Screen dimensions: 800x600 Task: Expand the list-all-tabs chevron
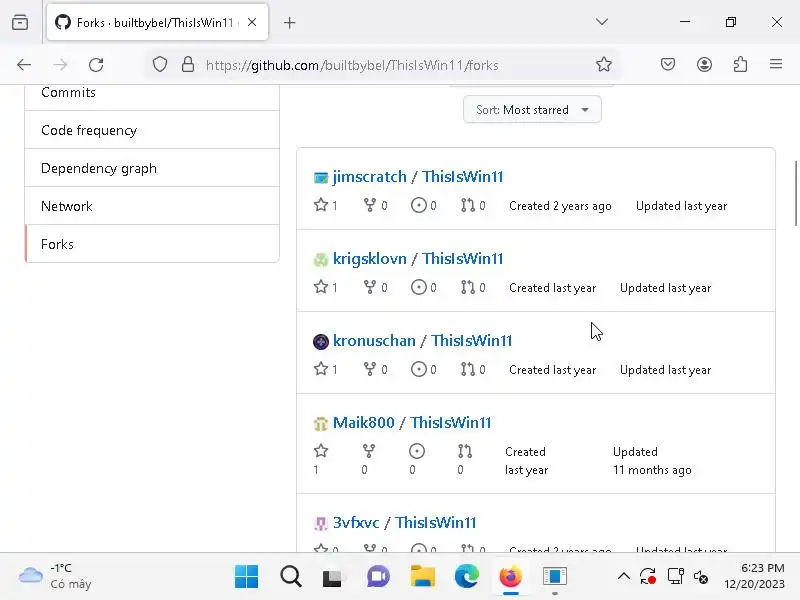click(x=602, y=22)
